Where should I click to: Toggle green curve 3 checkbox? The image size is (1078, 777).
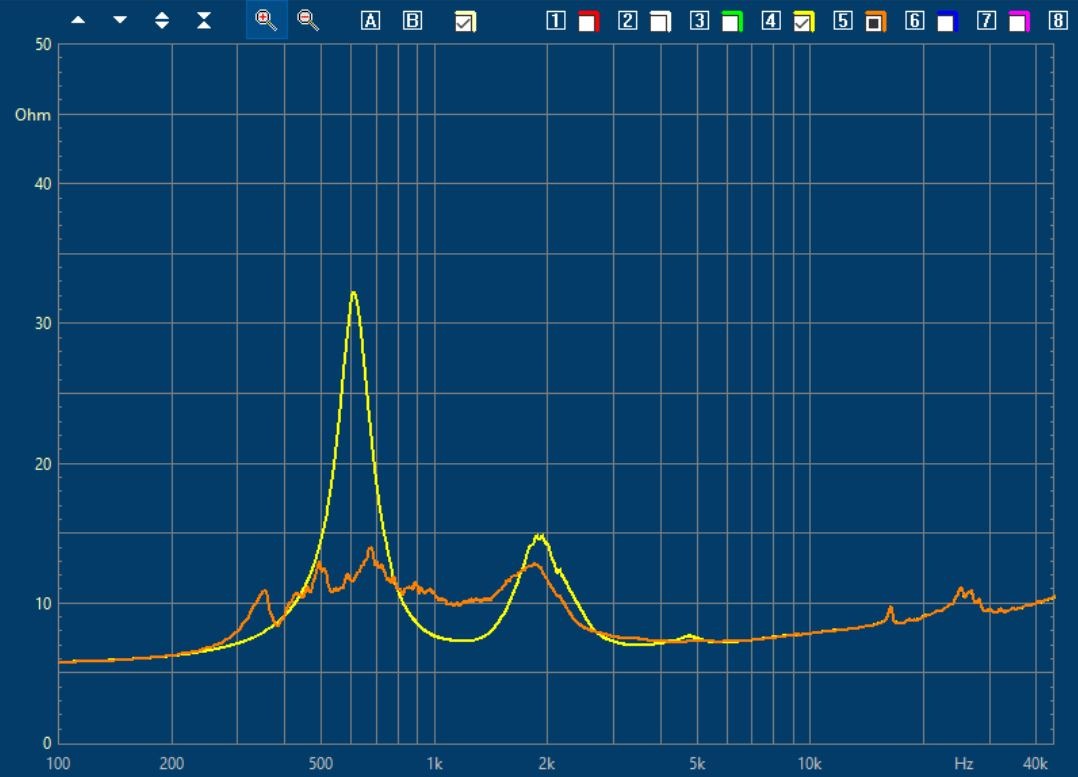click(x=732, y=22)
